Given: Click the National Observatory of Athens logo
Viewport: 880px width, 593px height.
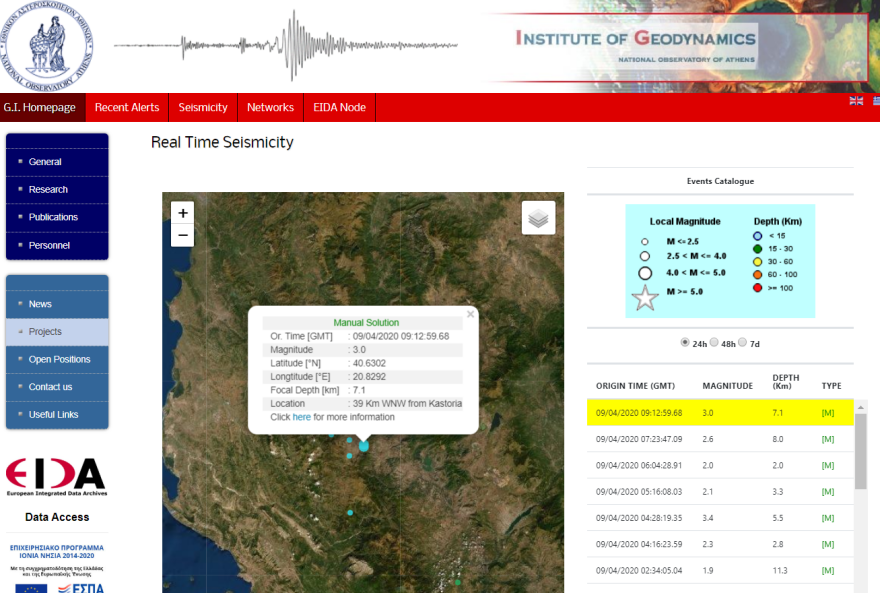Looking at the screenshot, I should click(50, 46).
